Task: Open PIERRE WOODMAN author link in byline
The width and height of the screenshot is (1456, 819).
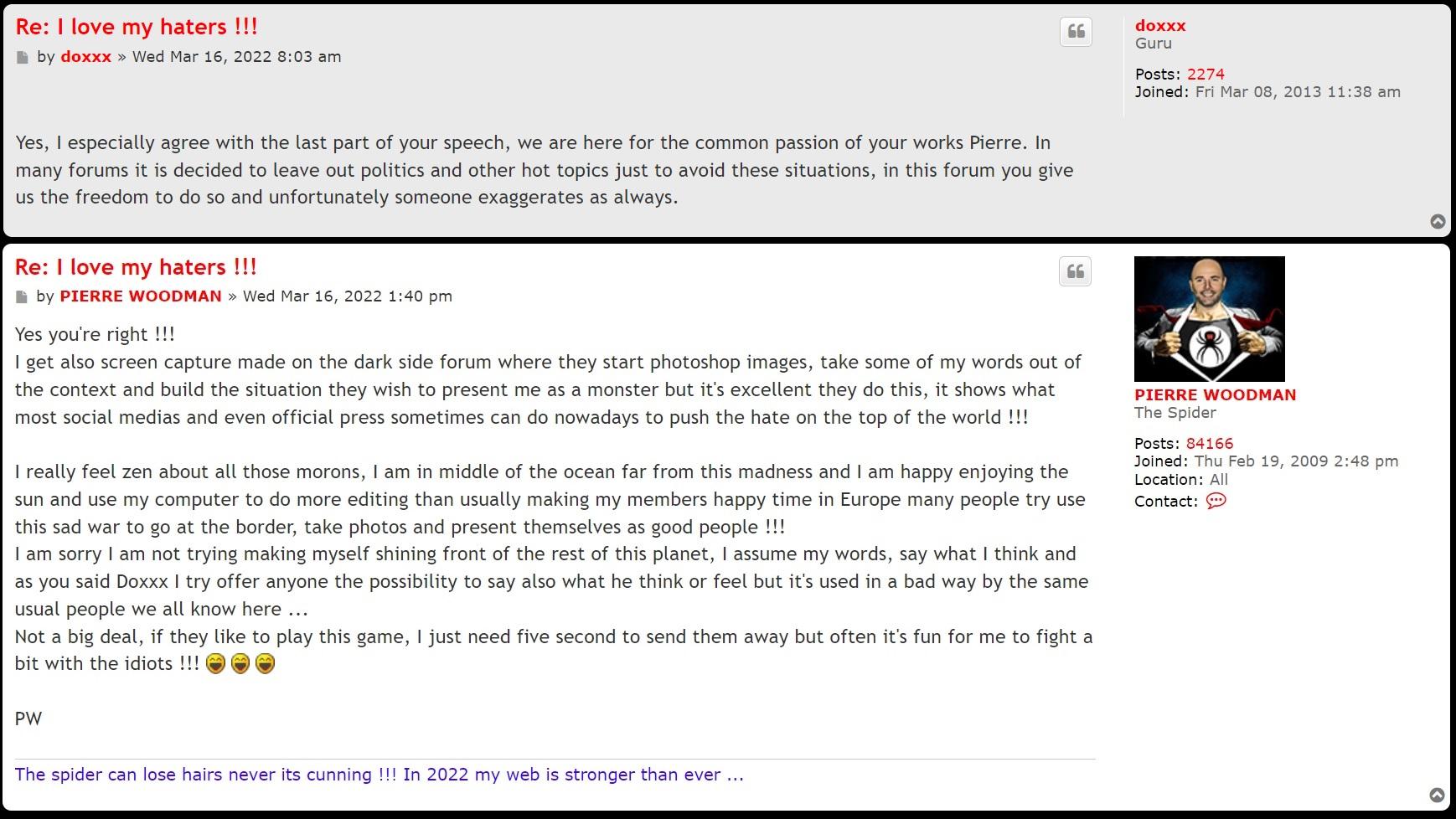Action: coord(141,296)
